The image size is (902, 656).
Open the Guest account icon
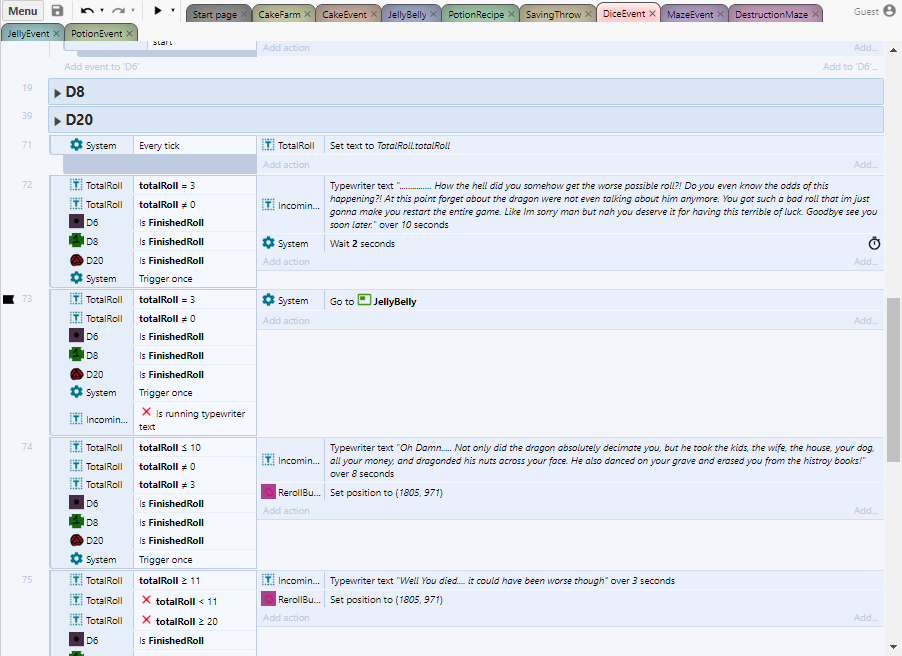click(889, 11)
